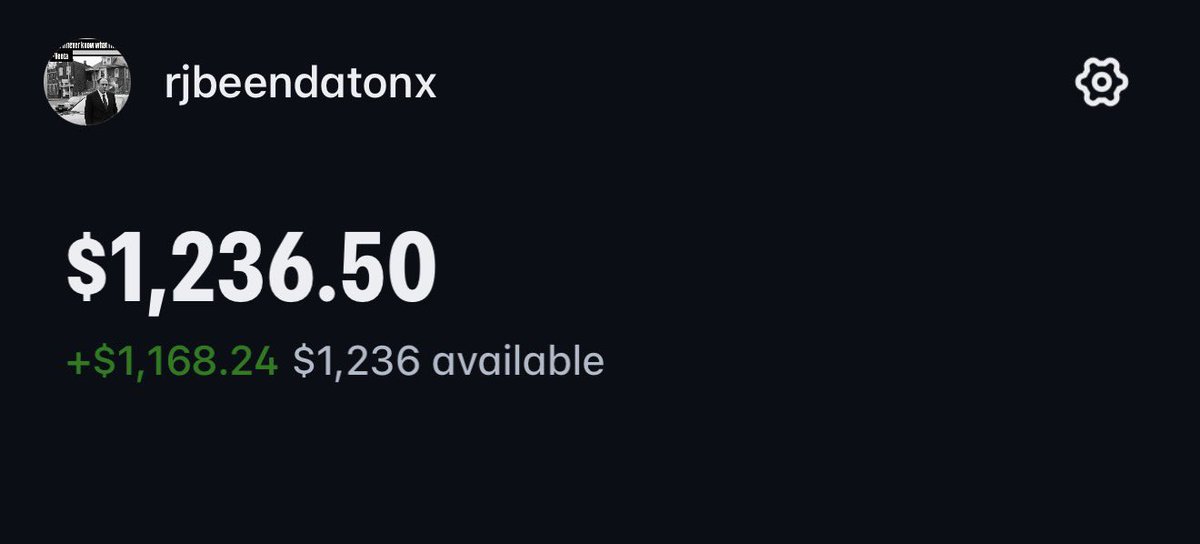
Task: View profile by clicking the circular photo
Action: coord(86,84)
